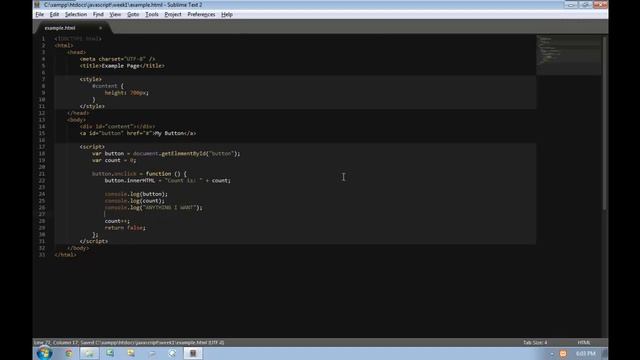Close the example.html tab
Viewport: 640px width, 360px height.
click(x=100, y=28)
